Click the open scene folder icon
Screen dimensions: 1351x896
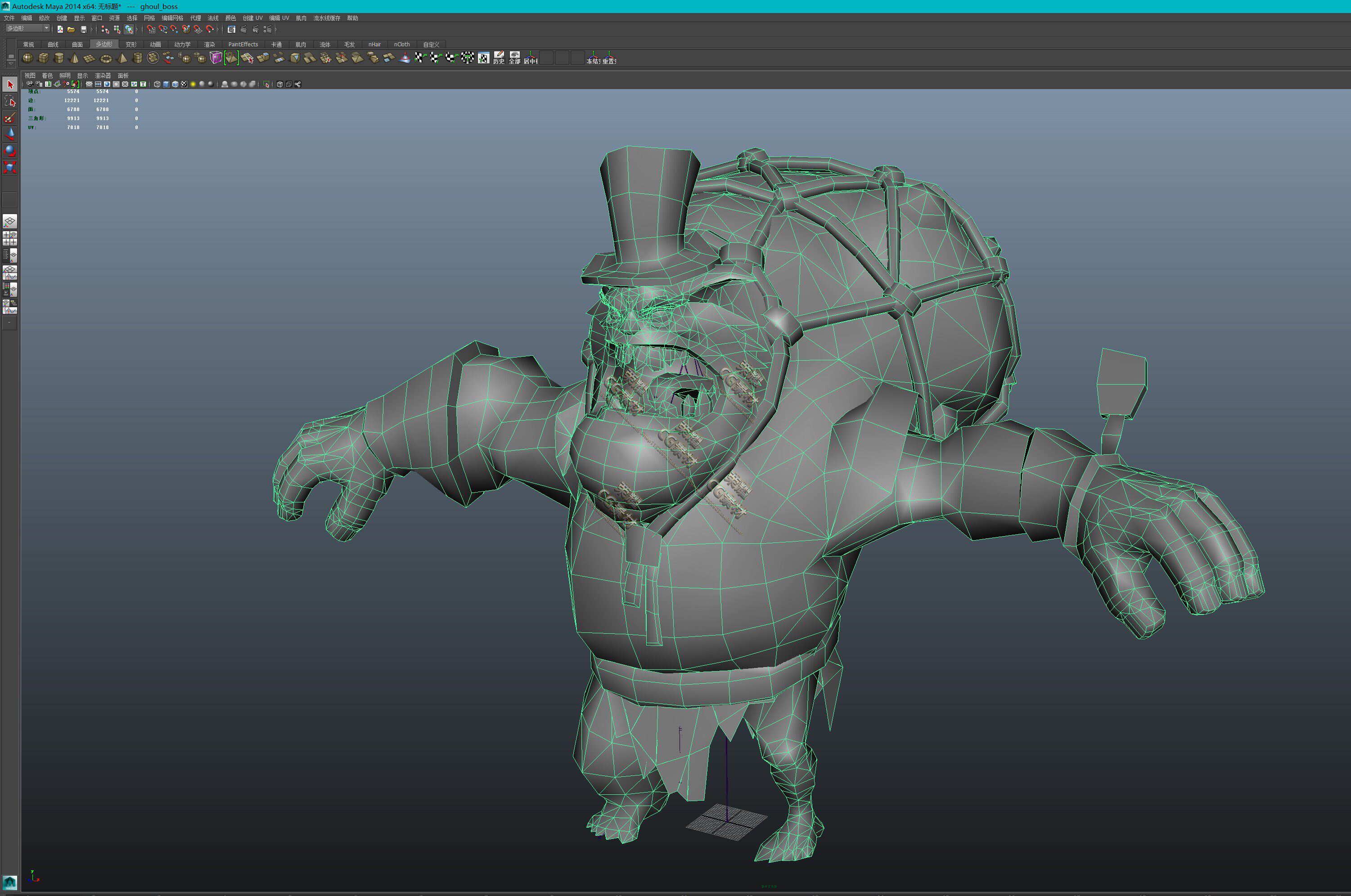coord(72,29)
